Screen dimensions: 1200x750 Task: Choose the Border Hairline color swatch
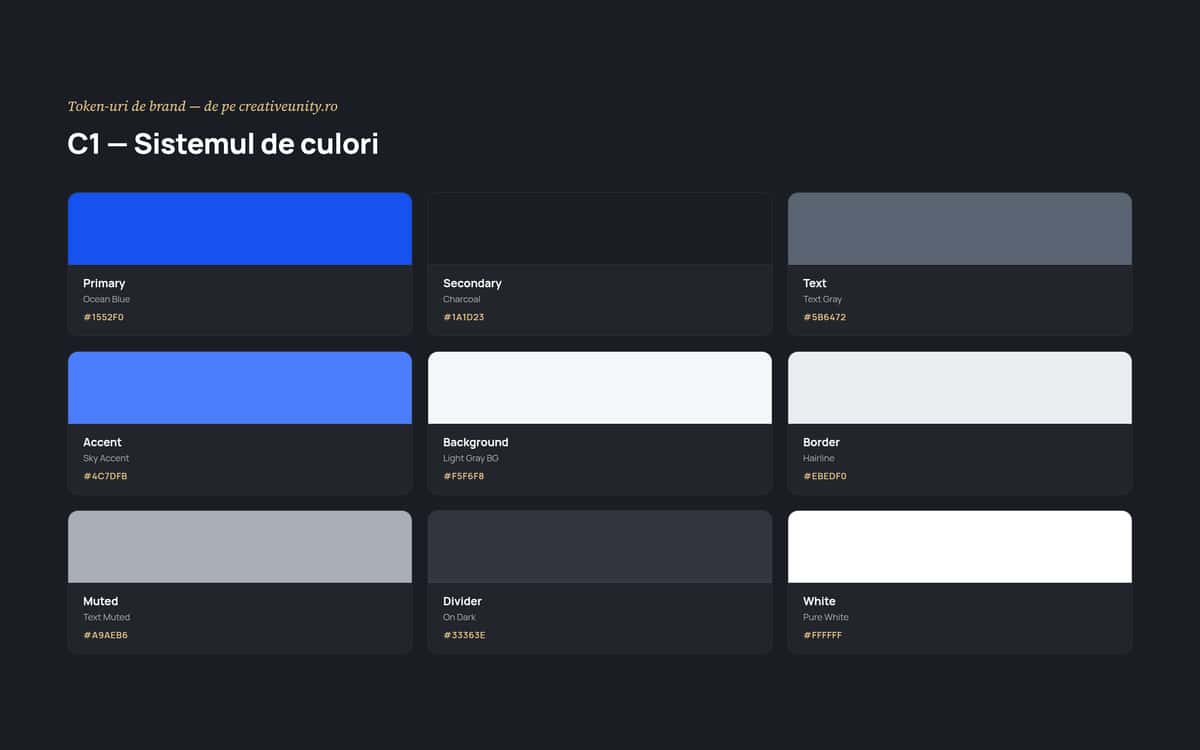point(960,388)
